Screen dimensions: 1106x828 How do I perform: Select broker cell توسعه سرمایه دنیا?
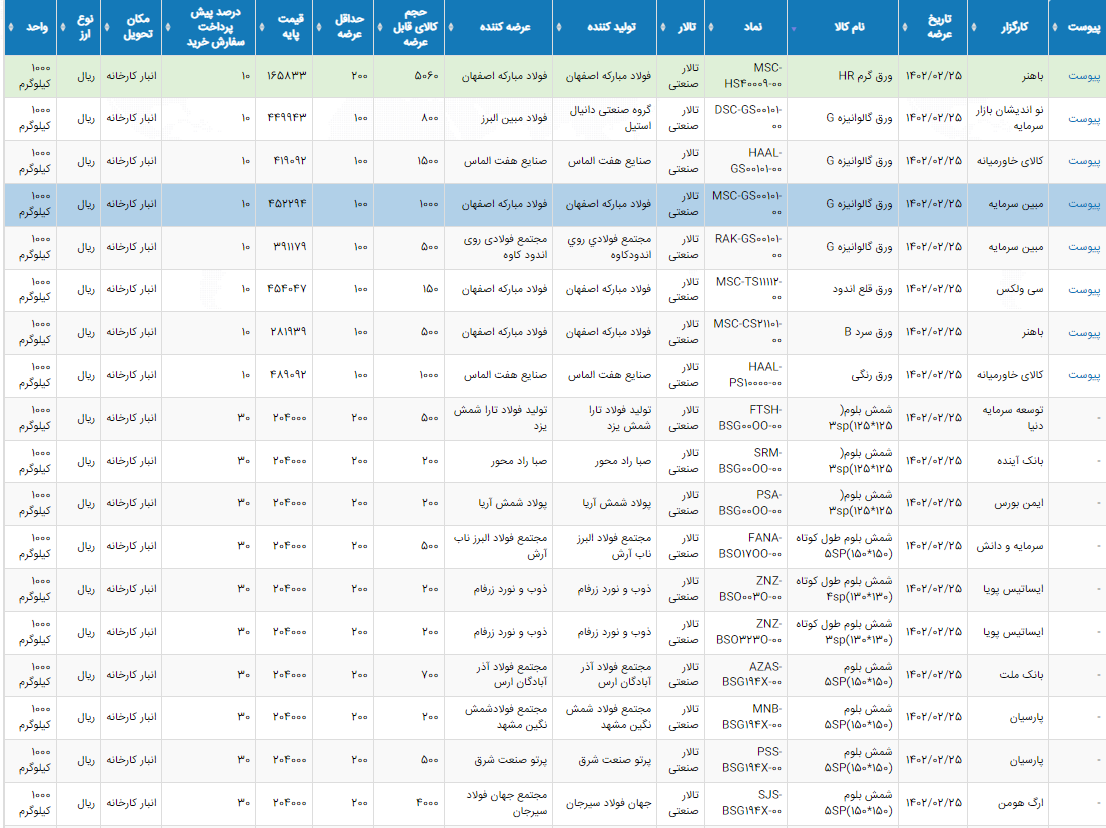tap(1008, 418)
